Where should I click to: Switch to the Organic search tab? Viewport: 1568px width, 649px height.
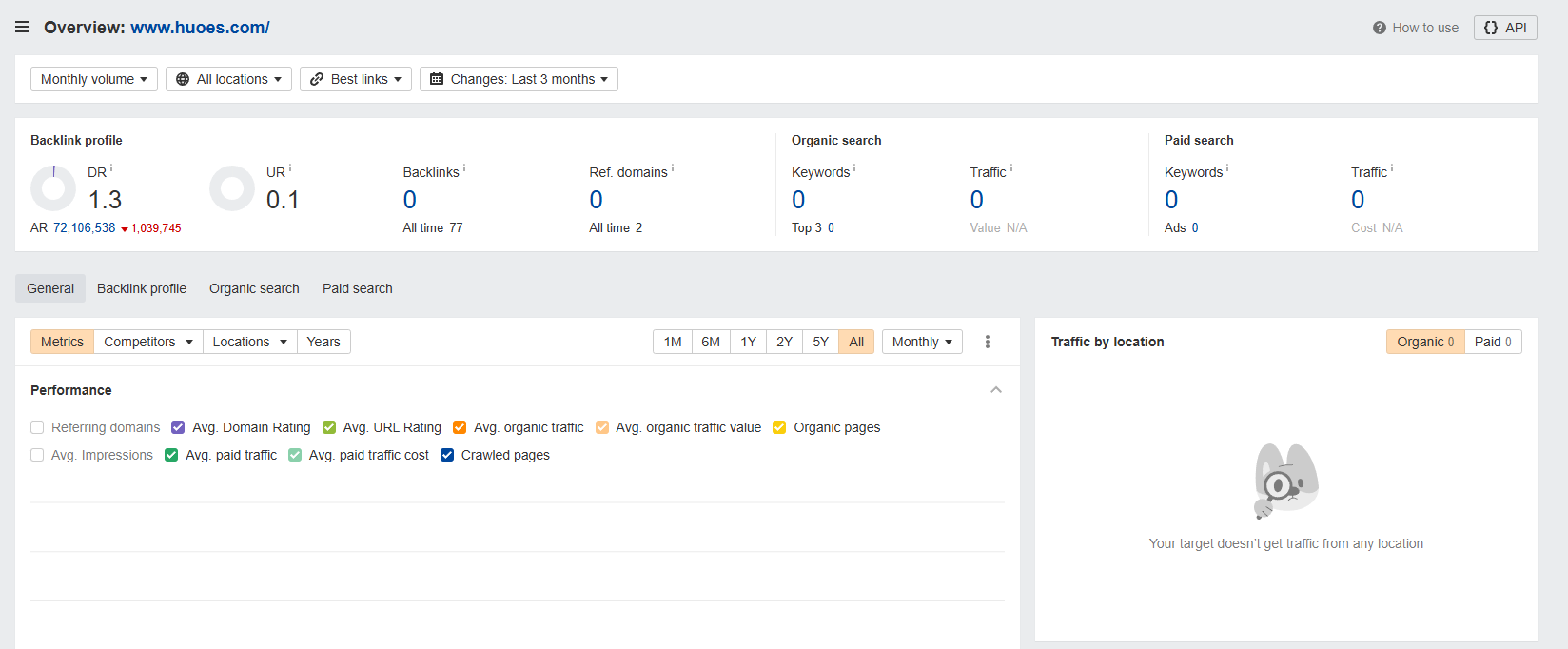(254, 288)
